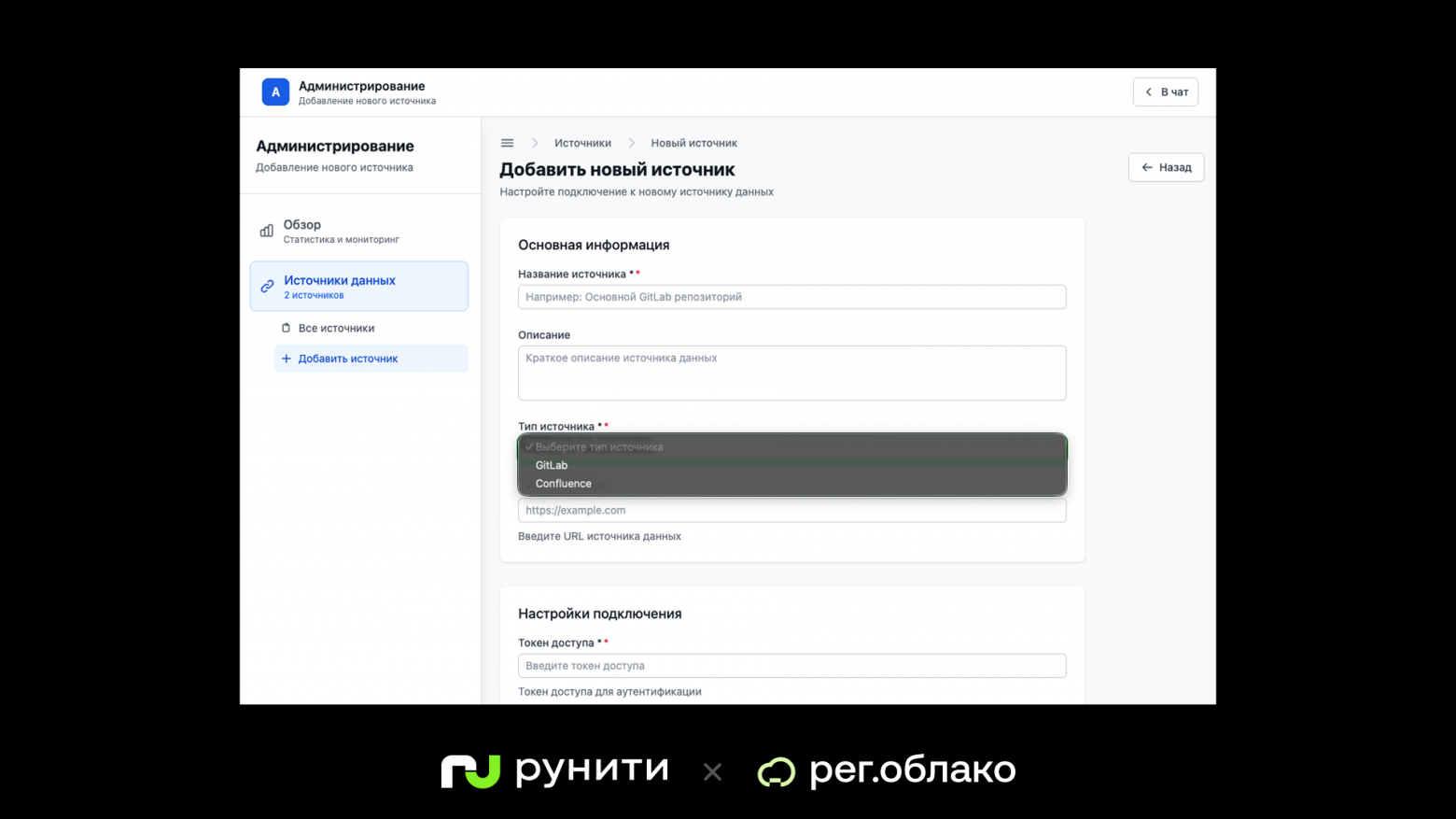Click the plus icon beside Добавить источник
Viewport: 1456px width, 819px height.
click(x=287, y=358)
